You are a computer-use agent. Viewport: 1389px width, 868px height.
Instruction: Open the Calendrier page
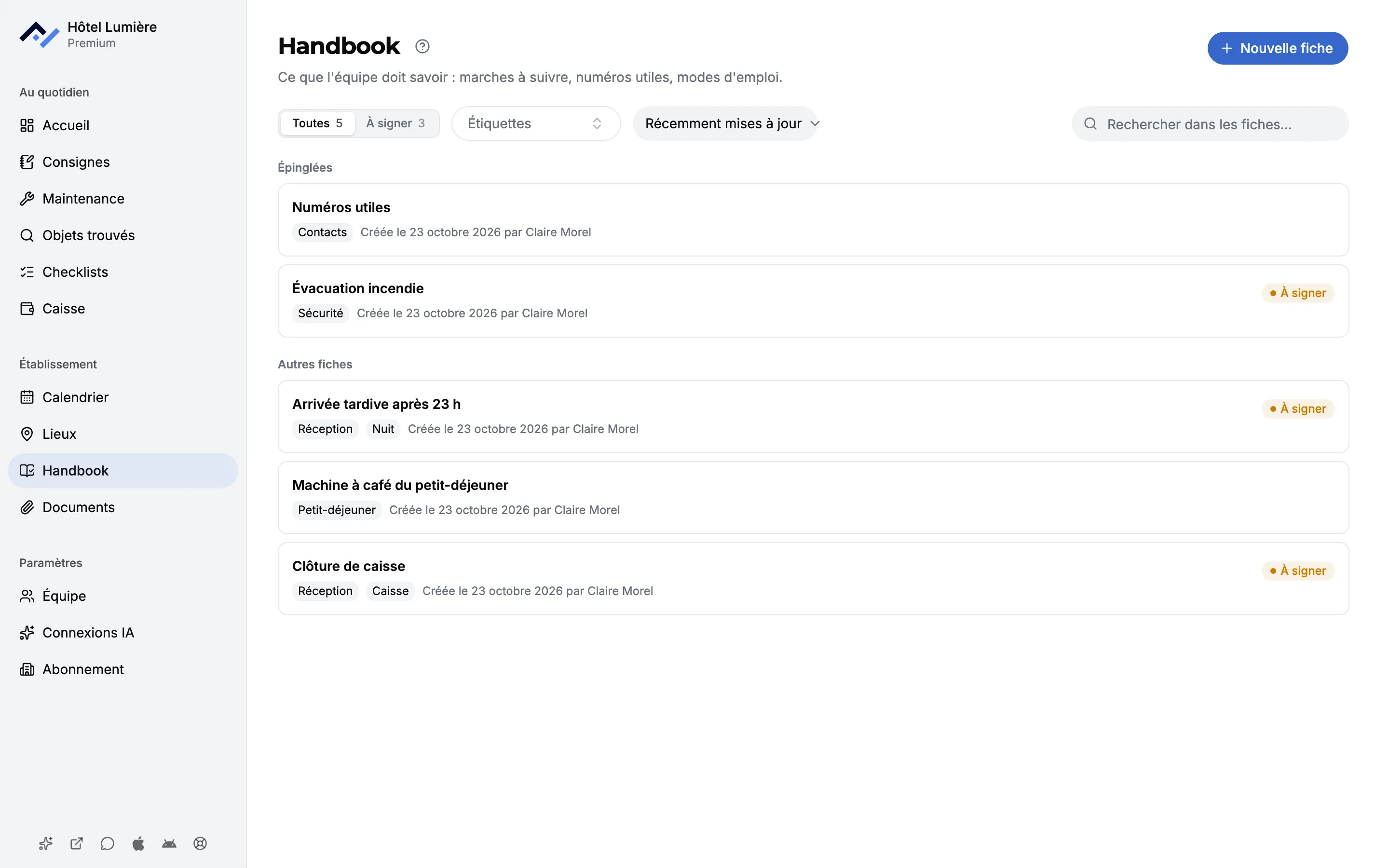click(123, 397)
